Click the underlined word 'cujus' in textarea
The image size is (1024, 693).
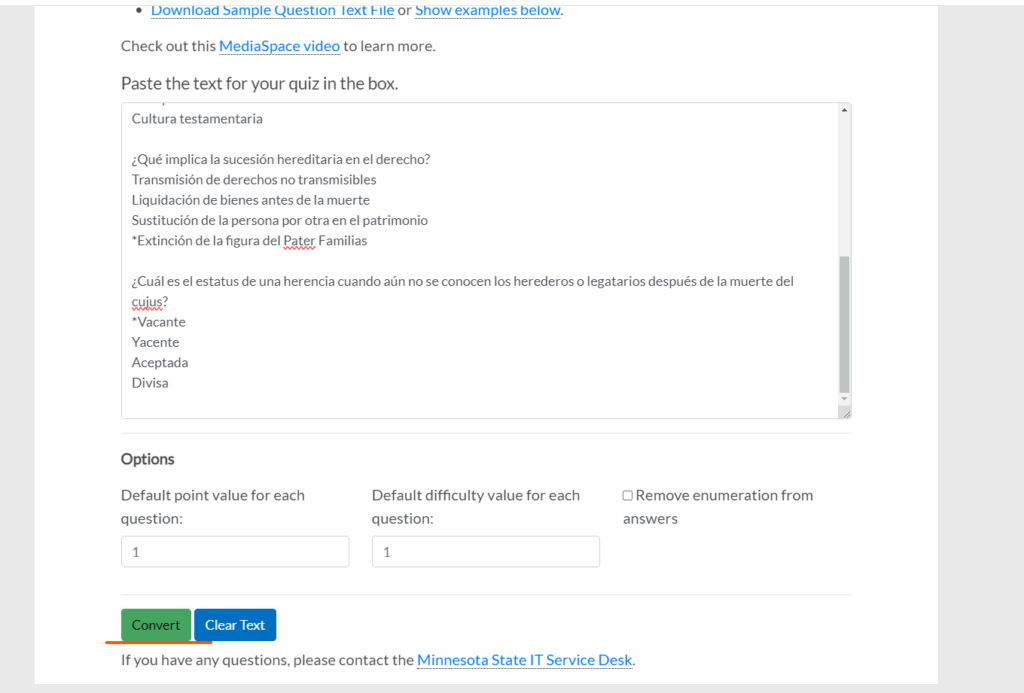149,302
